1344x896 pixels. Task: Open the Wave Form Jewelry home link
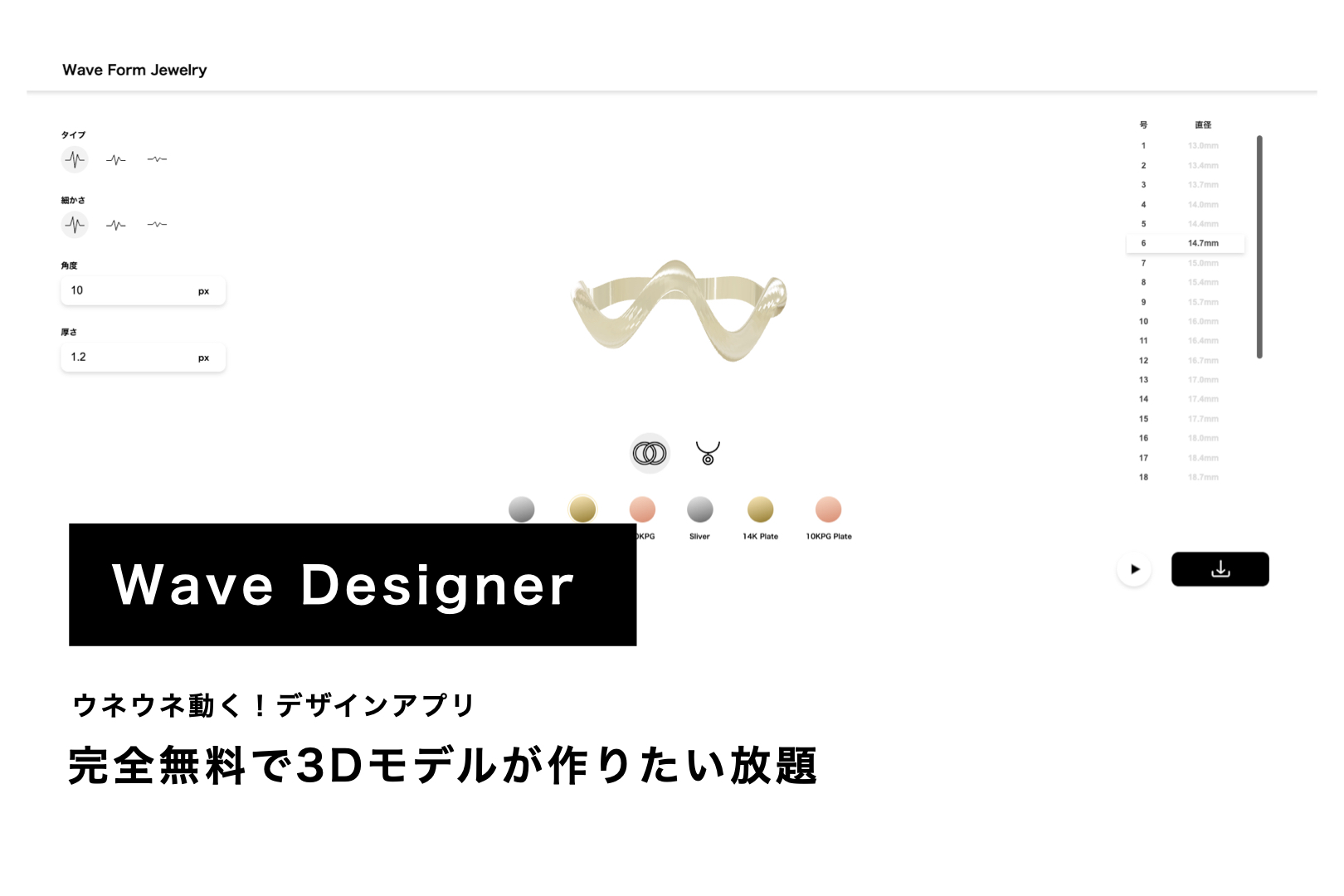pos(134,70)
